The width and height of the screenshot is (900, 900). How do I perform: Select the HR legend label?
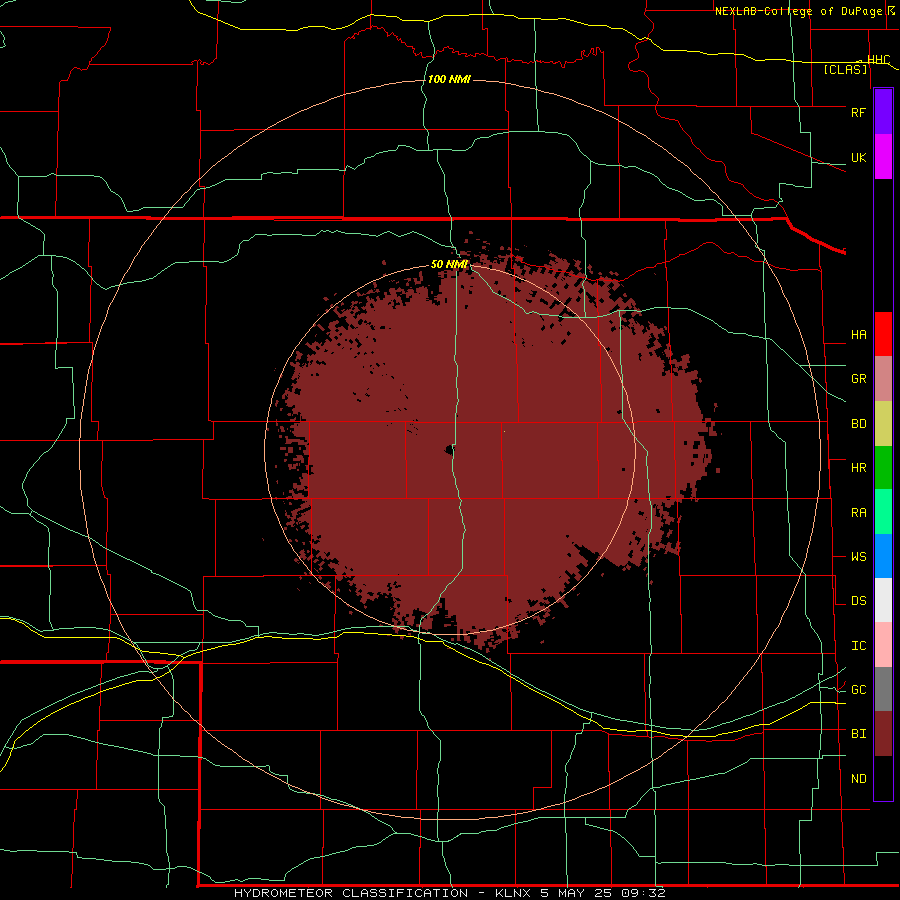tap(858, 468)
